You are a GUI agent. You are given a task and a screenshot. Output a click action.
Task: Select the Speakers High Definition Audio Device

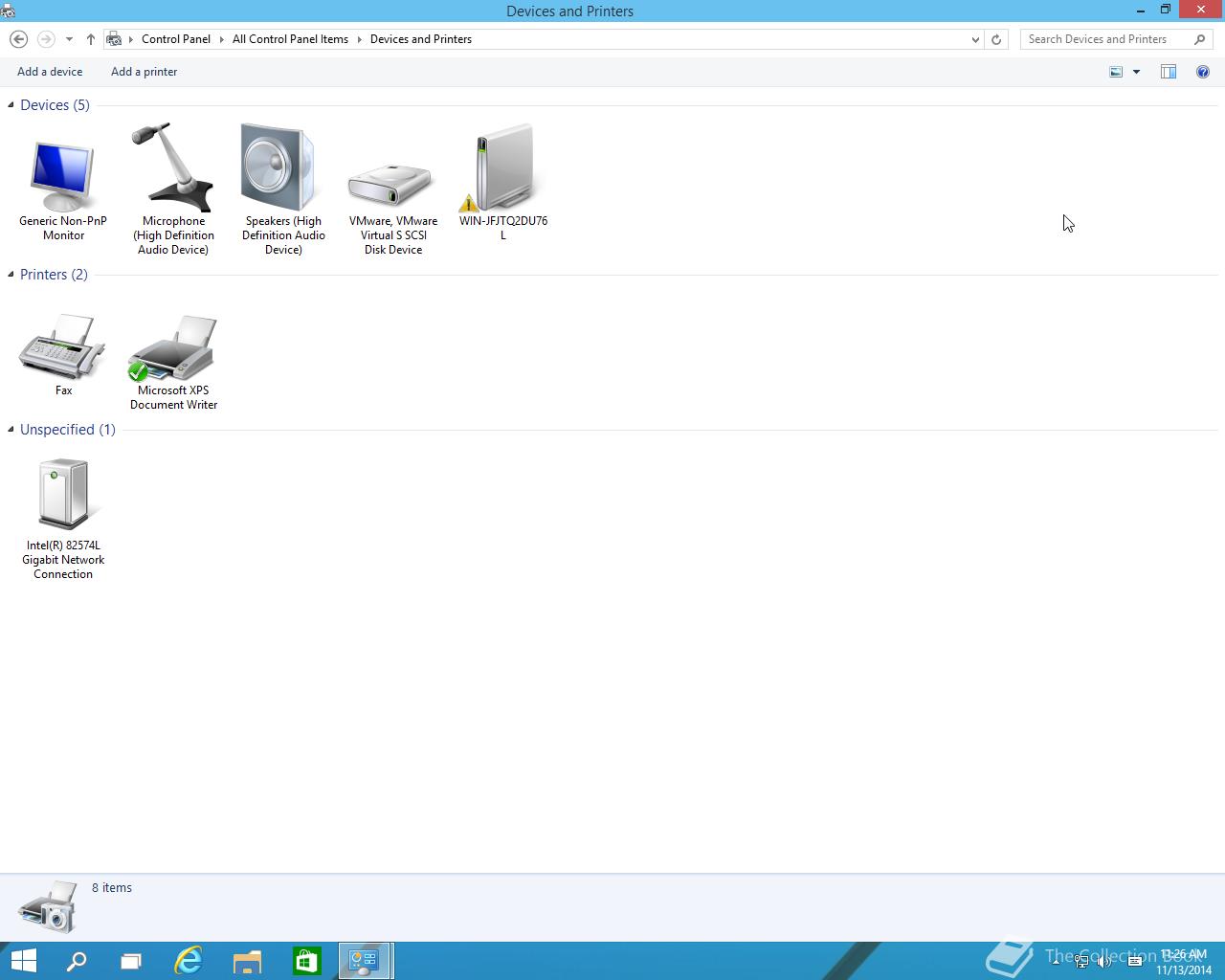(283, 189)
